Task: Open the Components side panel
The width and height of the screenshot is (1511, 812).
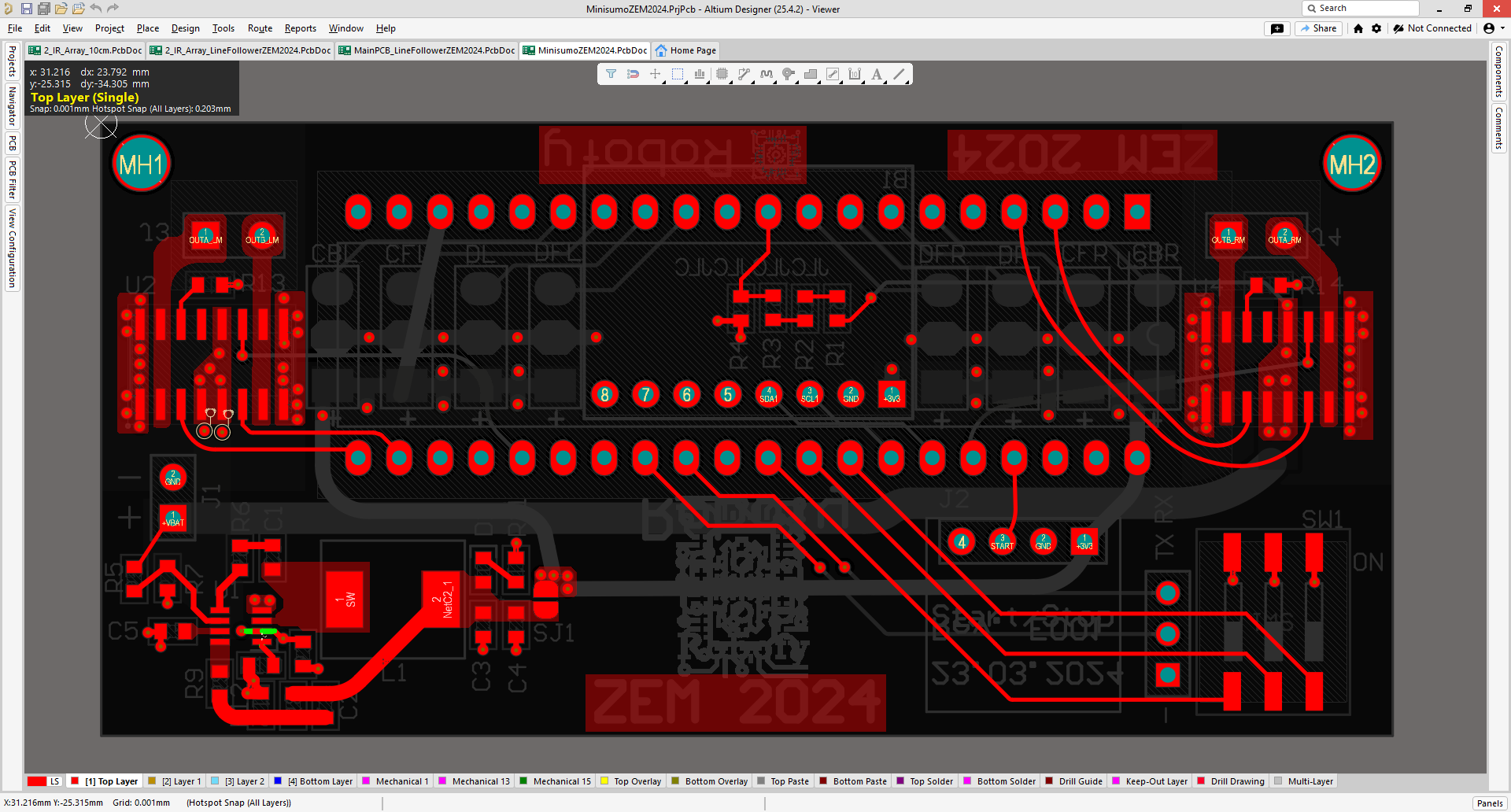Action: pos(1499,71)
